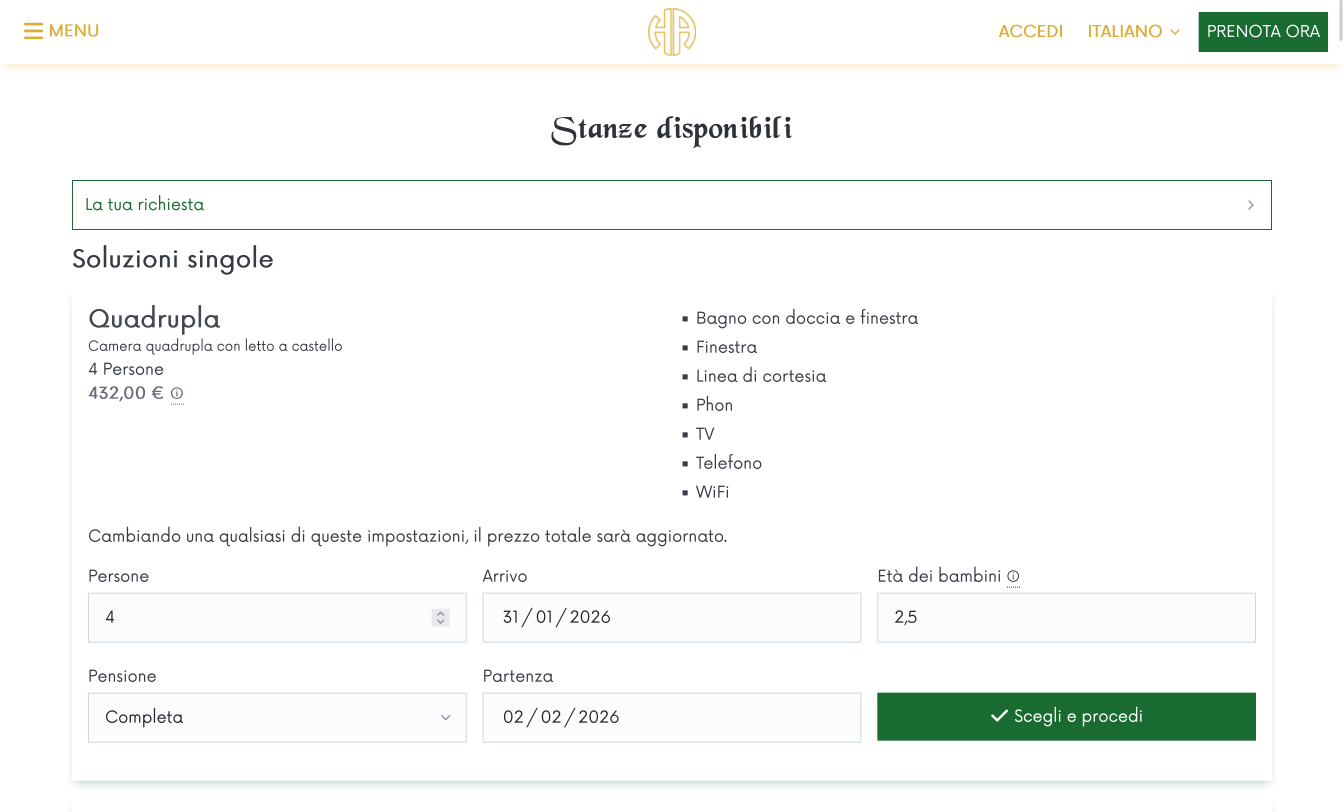Click the info icon next to 432,00 €
The height and width of the screenshot is (812, 1344).
click(177, 394)
